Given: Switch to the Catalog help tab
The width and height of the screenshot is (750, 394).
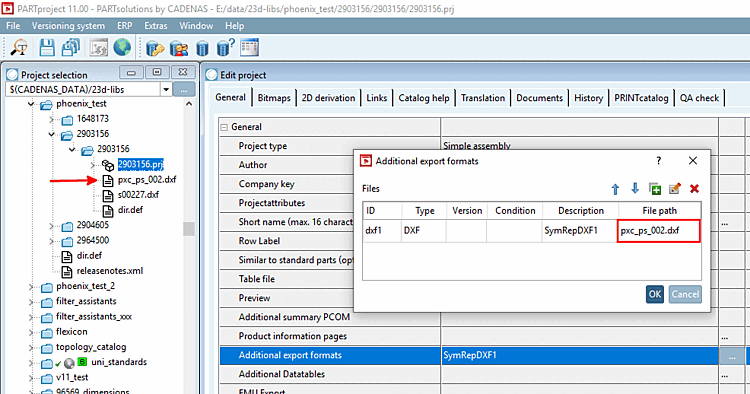Looking at the screenshot, I should click(424, 98).
